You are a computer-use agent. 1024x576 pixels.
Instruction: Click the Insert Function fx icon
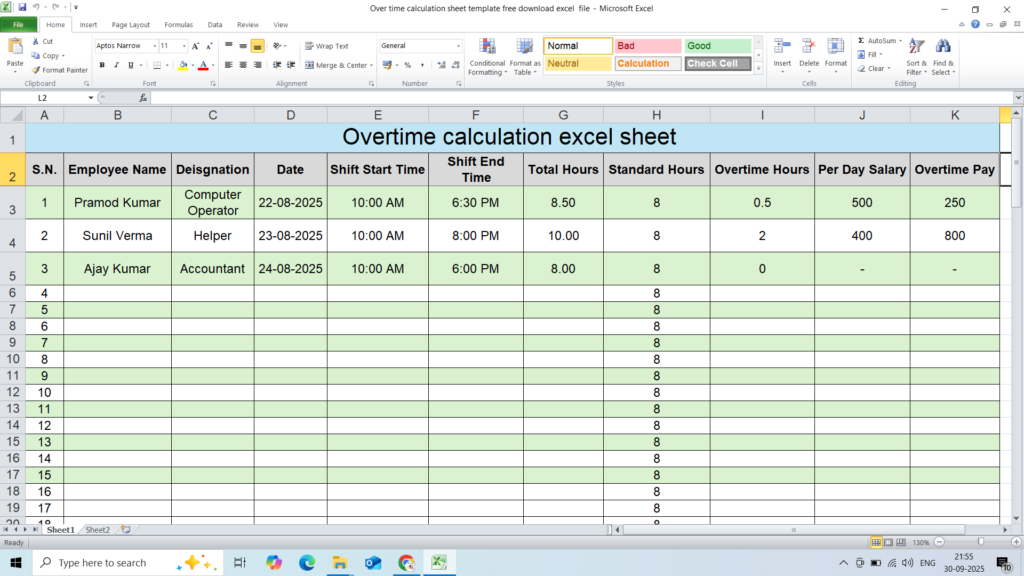pyautogui.click(x=143, y=98)
